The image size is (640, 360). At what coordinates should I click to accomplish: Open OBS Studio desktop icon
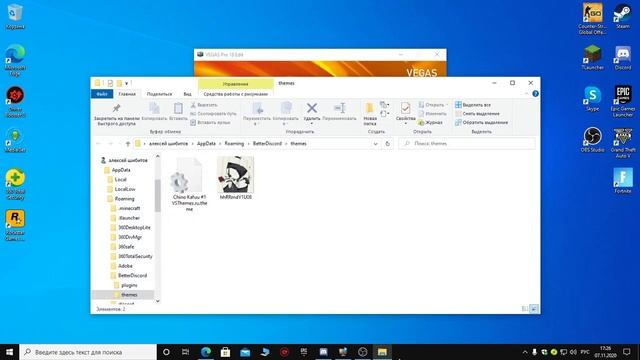click(592, 140)
